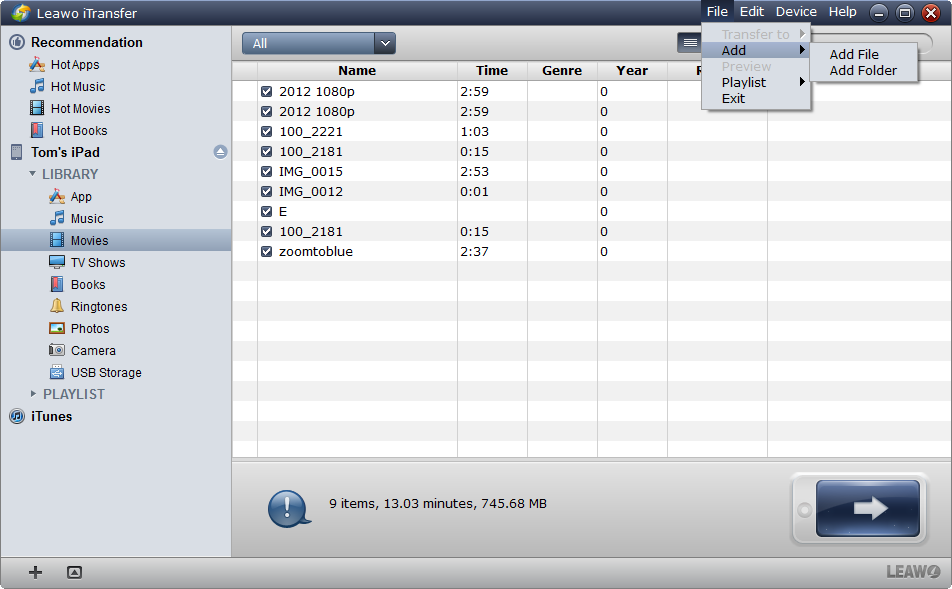Screen dimensions: 952x589
Task: Uncheck the IMG_0015 checkbox
Action: coord(266,172)
